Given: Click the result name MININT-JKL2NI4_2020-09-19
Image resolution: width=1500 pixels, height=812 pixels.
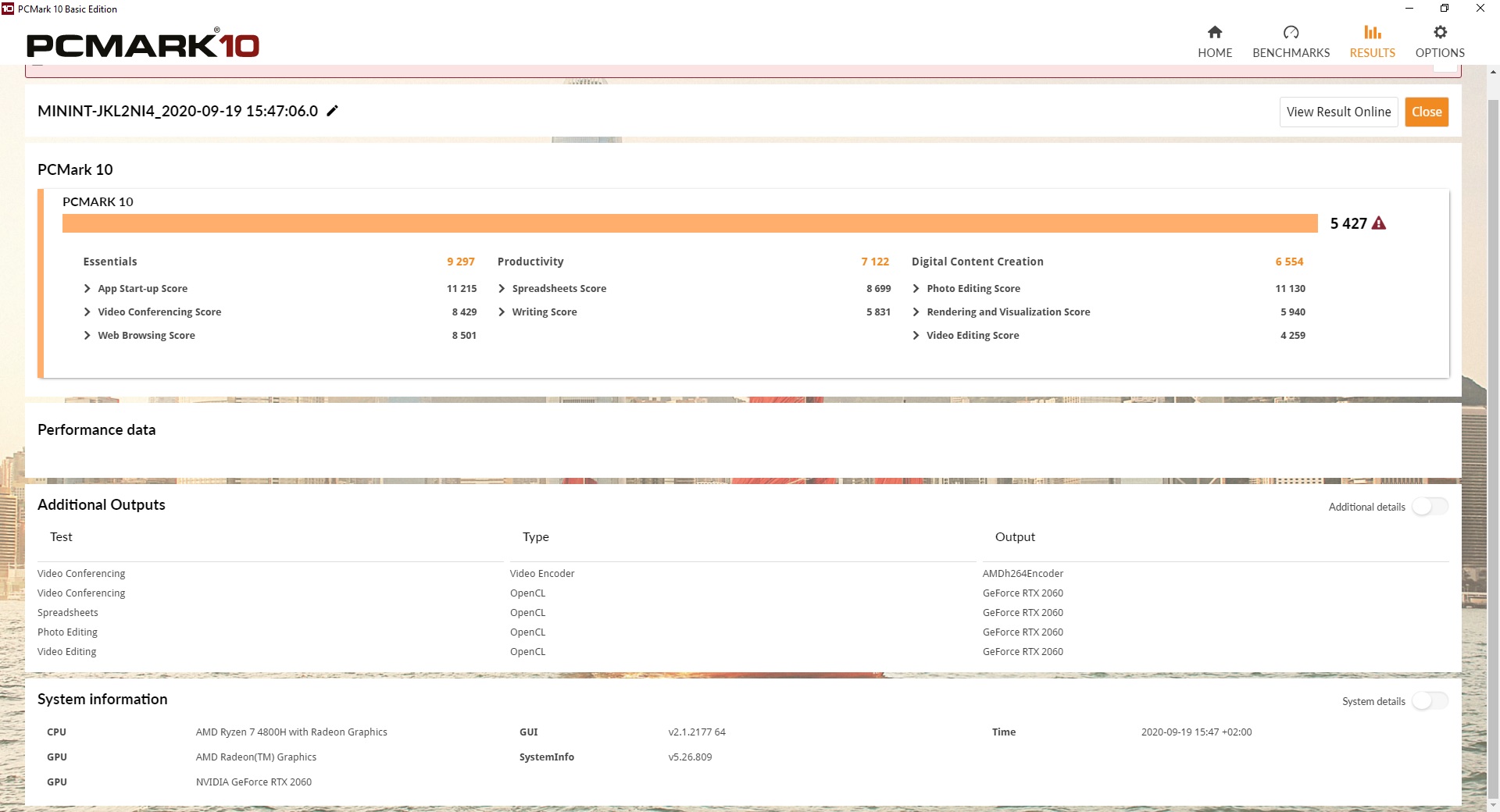Looking at the screenshot, I should (178, 111).
